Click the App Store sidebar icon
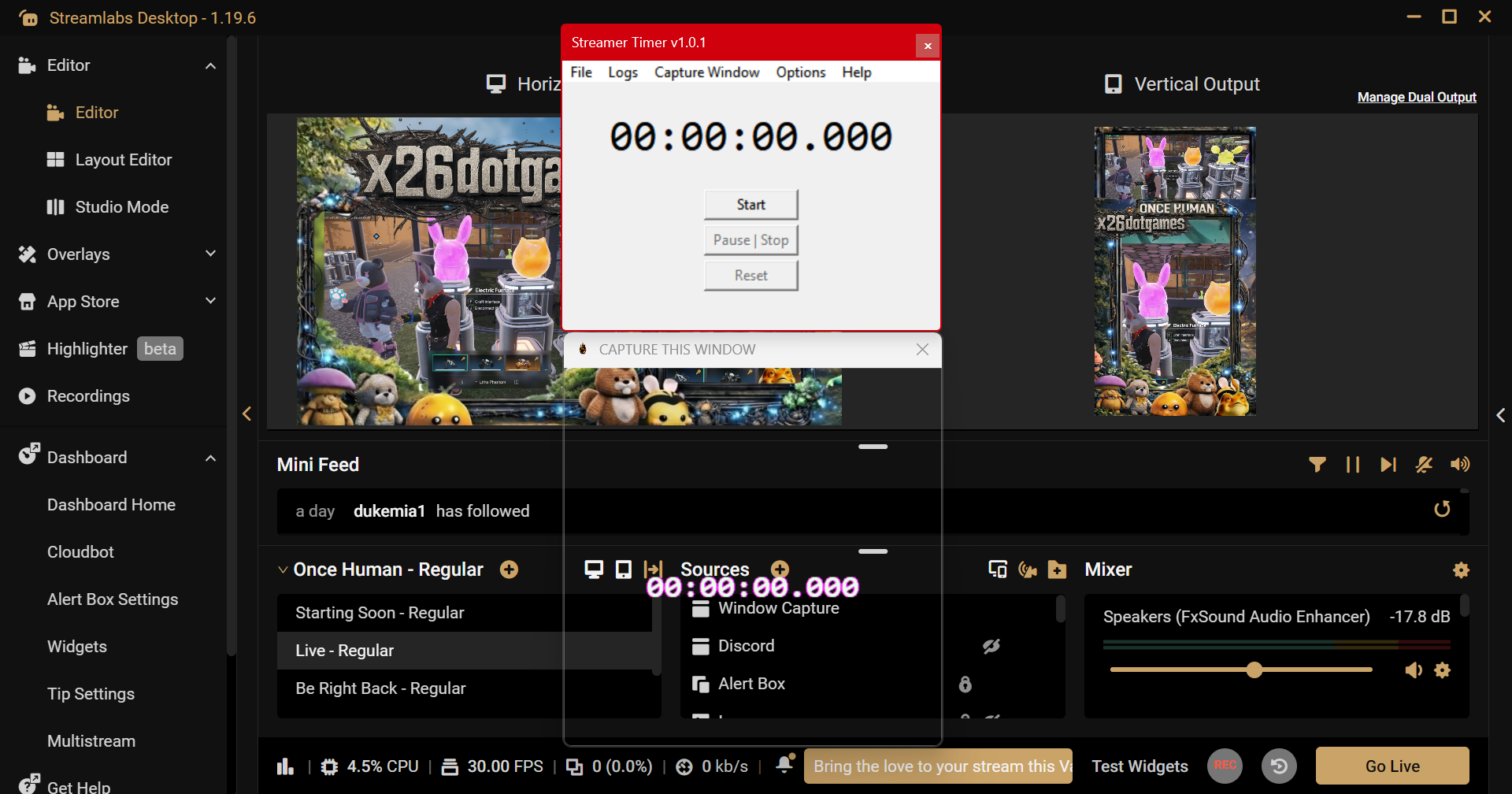Image resolution: width=1512 pixels, height=794 pixels. pyautogui.click(x=28, y=302)
